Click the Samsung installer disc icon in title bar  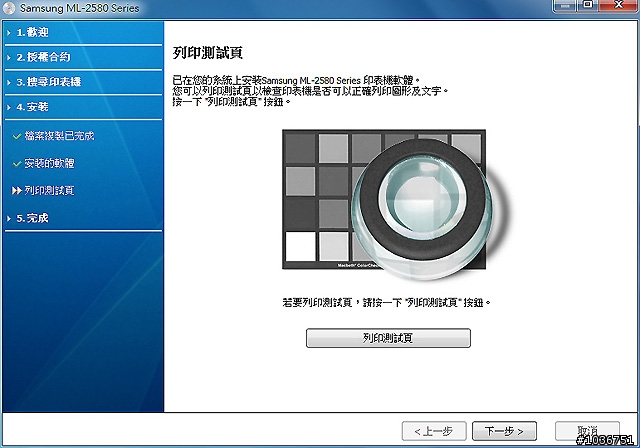(9, 8)
